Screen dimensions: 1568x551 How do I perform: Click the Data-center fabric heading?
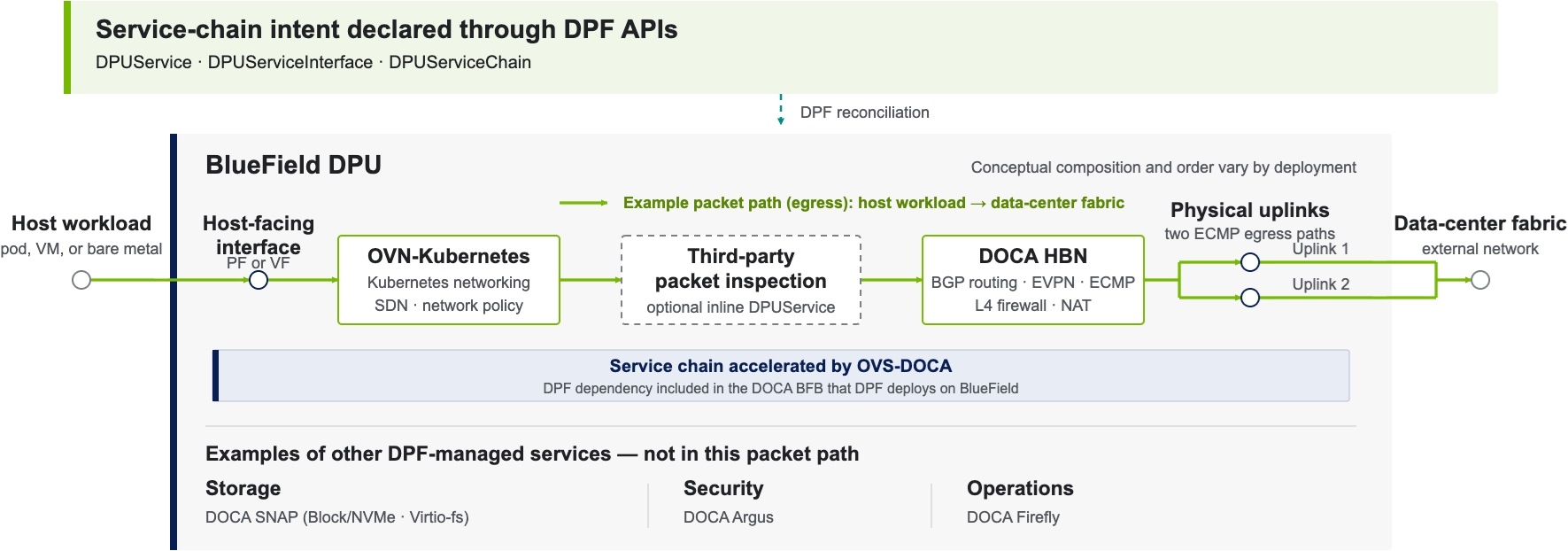pos(1480,223)
